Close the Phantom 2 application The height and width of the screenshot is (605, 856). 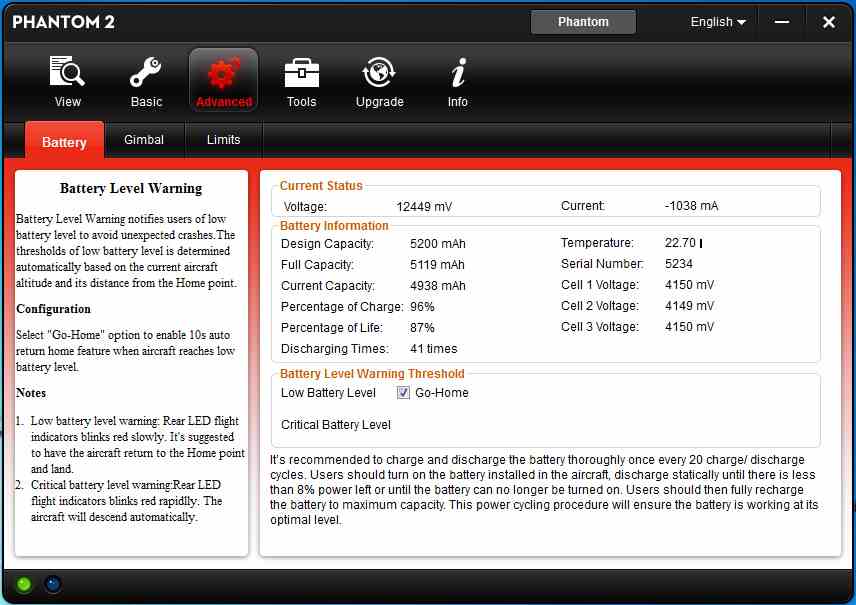tap(828, 22)
